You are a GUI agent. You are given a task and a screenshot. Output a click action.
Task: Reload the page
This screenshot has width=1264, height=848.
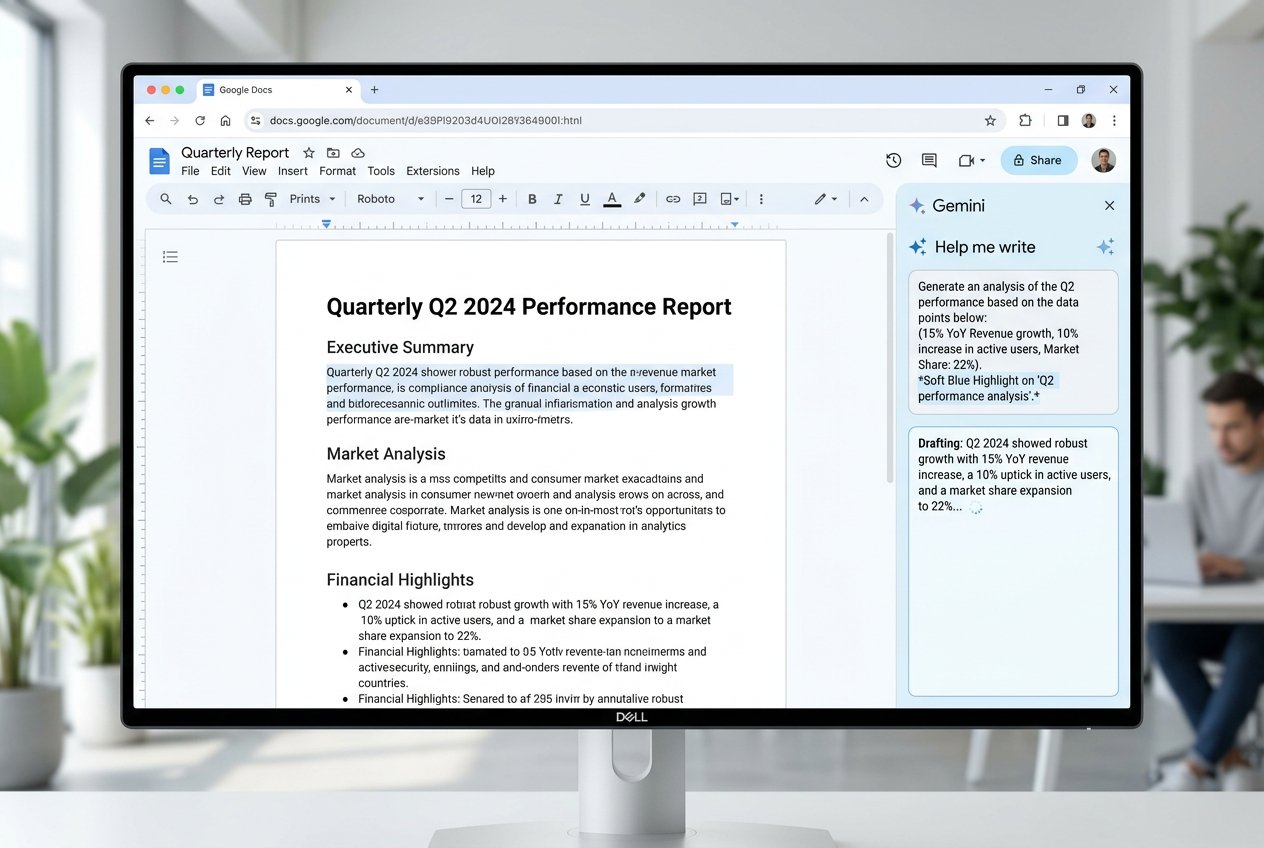tap(200, 121)
